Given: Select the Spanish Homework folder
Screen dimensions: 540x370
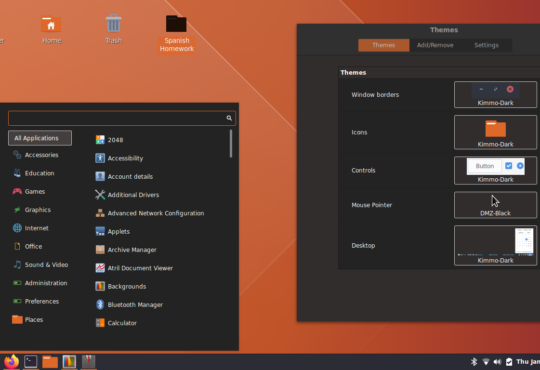Looking at the screenshot, I should 176,34.
